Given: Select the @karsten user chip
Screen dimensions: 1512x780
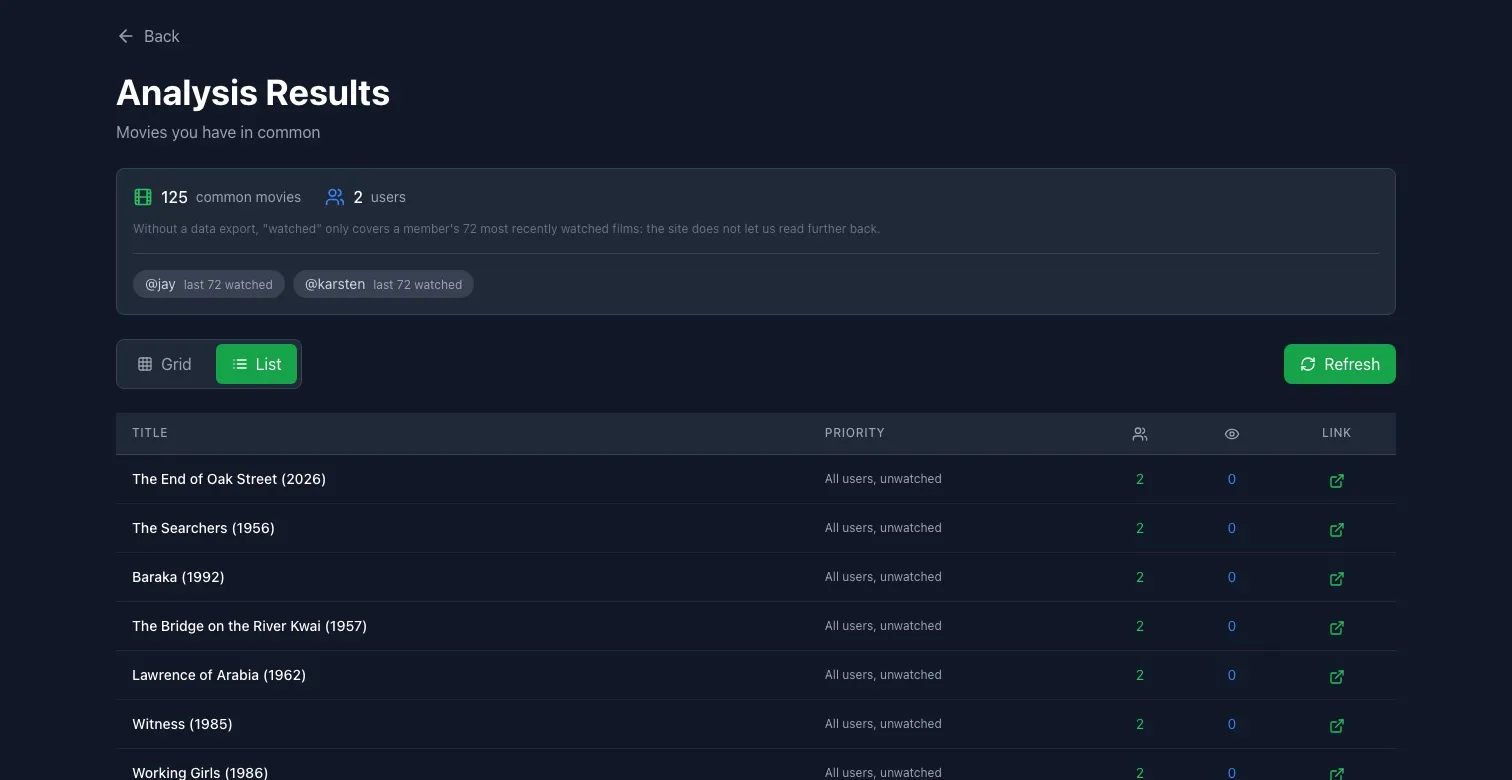Looking at the screenshot, I should [383, 284].
